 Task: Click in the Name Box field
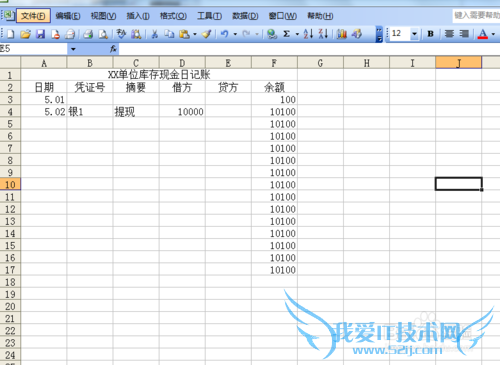point(33,49)
